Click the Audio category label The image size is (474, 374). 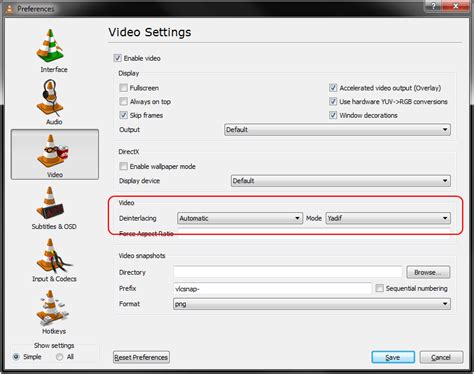54,122
